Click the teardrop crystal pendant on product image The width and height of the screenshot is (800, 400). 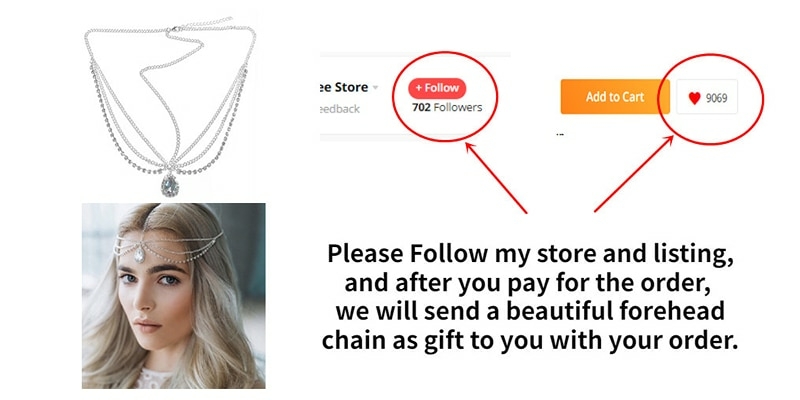tap(169, 184)
